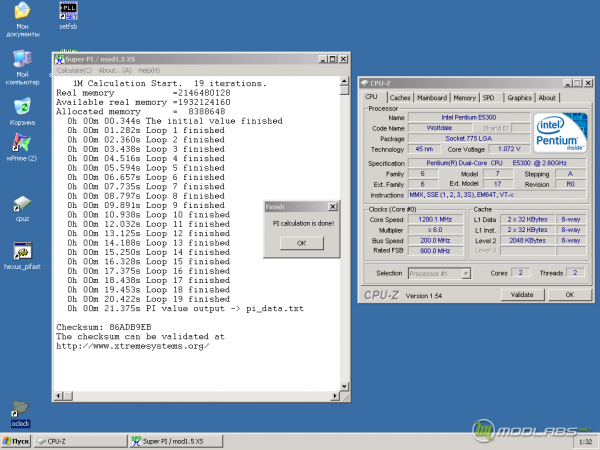Open the Calculate(C) menu in Super PI
This screenshot has height=450, width=600.
pyautogui.click(x=74, y=70)
